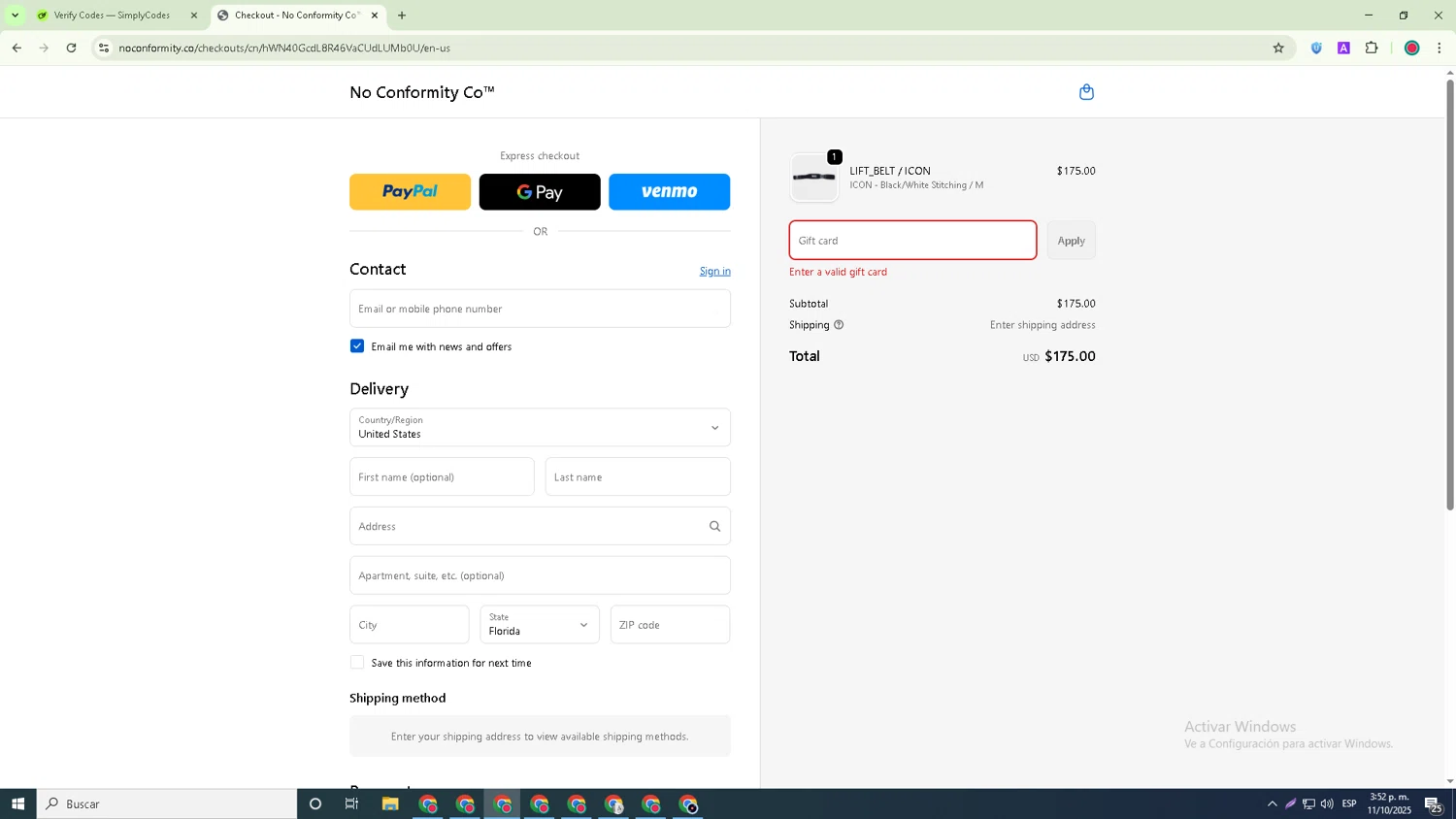
Task: Click the 'Express checkout' label
Action: (x=540, y=156)
